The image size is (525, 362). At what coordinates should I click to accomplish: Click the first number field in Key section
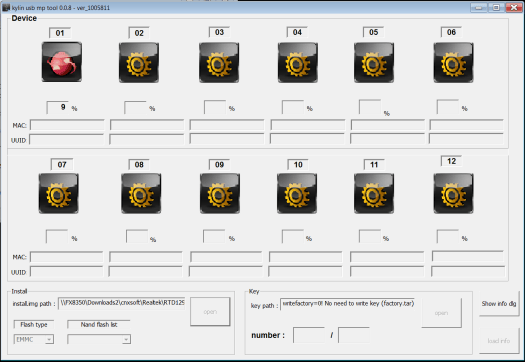[x=309, y=335]
